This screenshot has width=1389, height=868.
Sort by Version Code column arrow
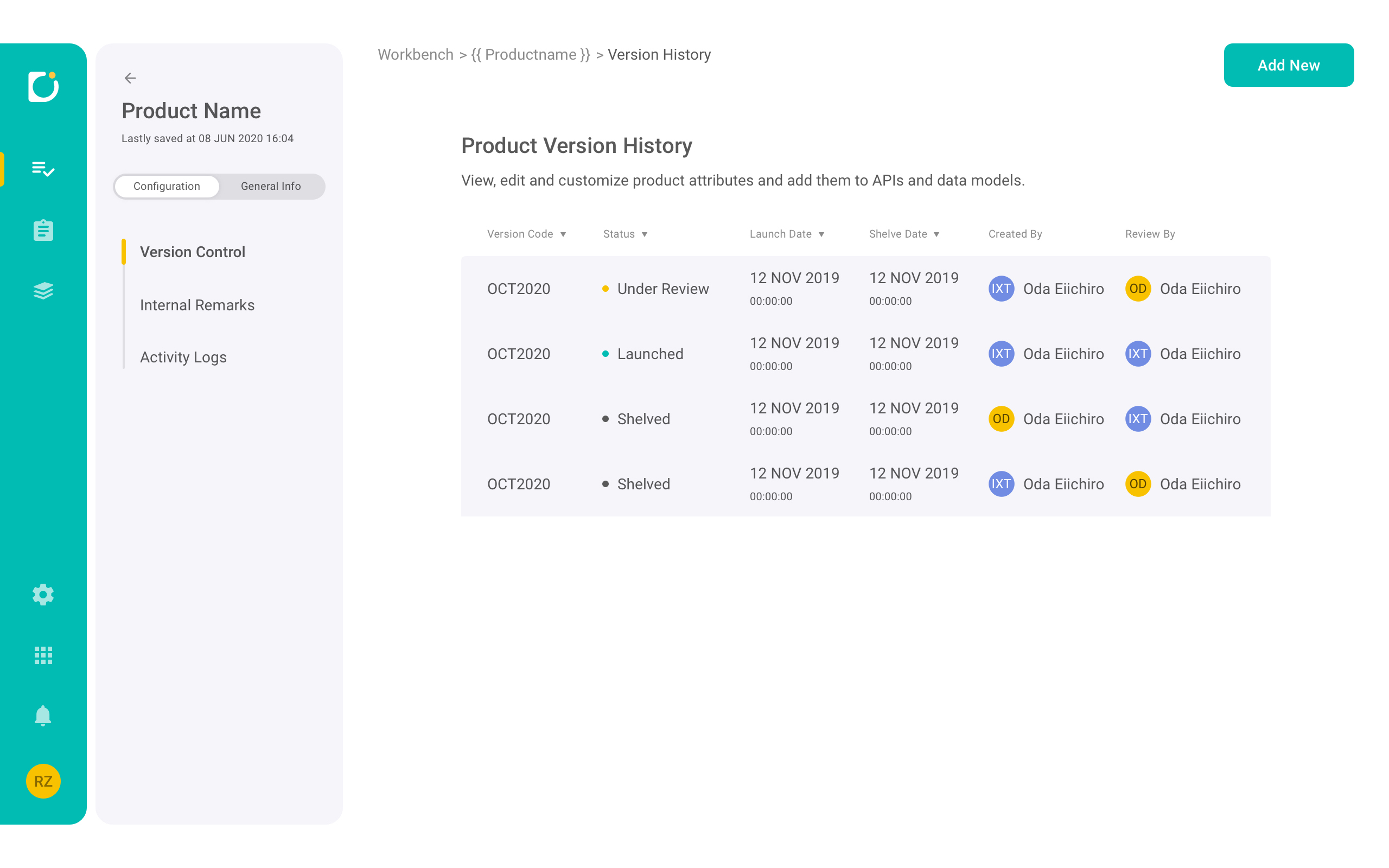click(563, 234)
